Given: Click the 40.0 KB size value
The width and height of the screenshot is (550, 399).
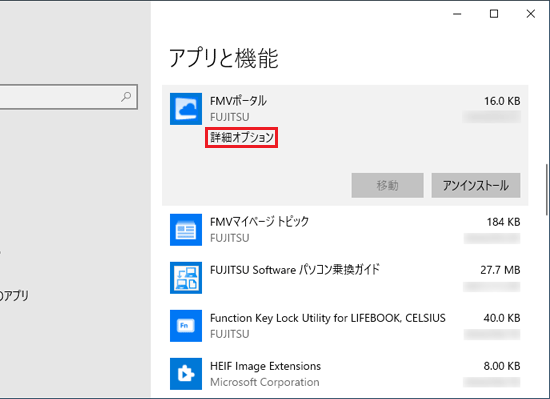Looking at the screenshot, I should click(x=502, y=318).
